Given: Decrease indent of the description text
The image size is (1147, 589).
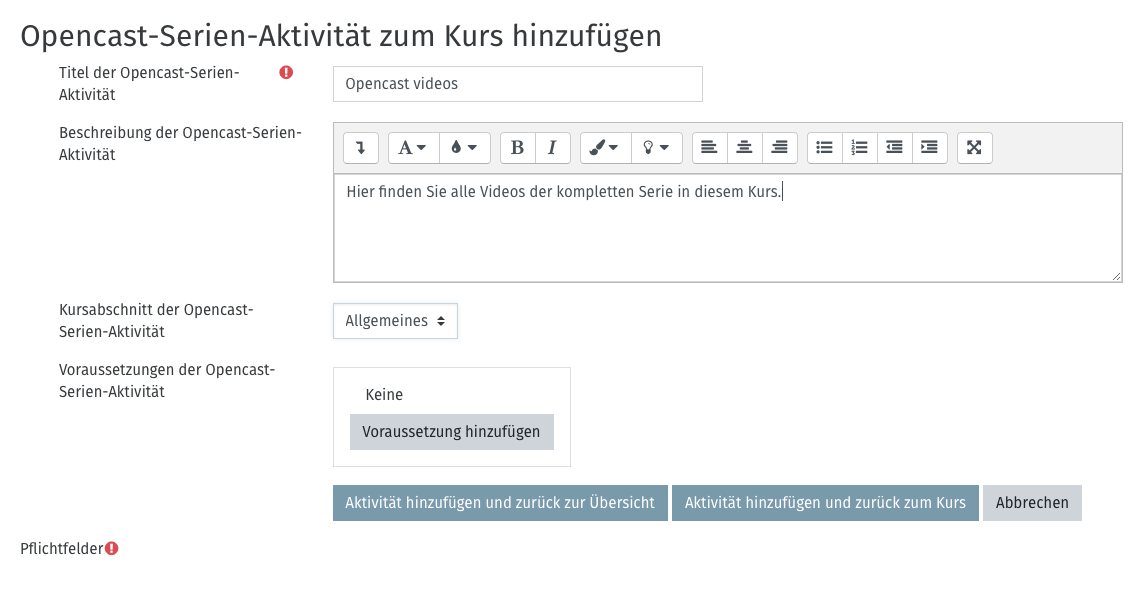Looking at the screenshot, I should pyautogui.click(x=894, y=148).
